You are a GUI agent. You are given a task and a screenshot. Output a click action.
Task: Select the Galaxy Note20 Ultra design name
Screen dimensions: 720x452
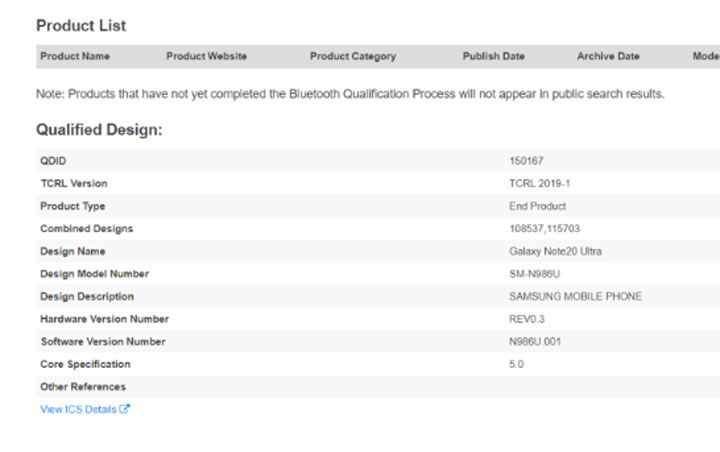[555, 251]
